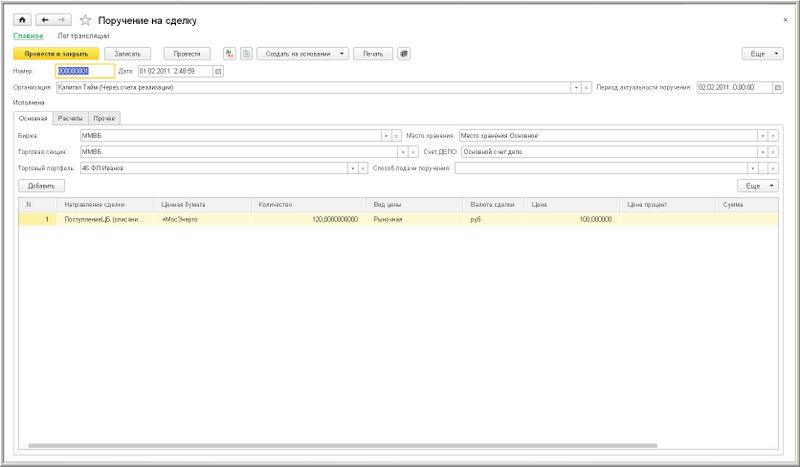Open the Организация dropdown list
This screenshot has width=800, height=467.
click(x=576, y=87)
